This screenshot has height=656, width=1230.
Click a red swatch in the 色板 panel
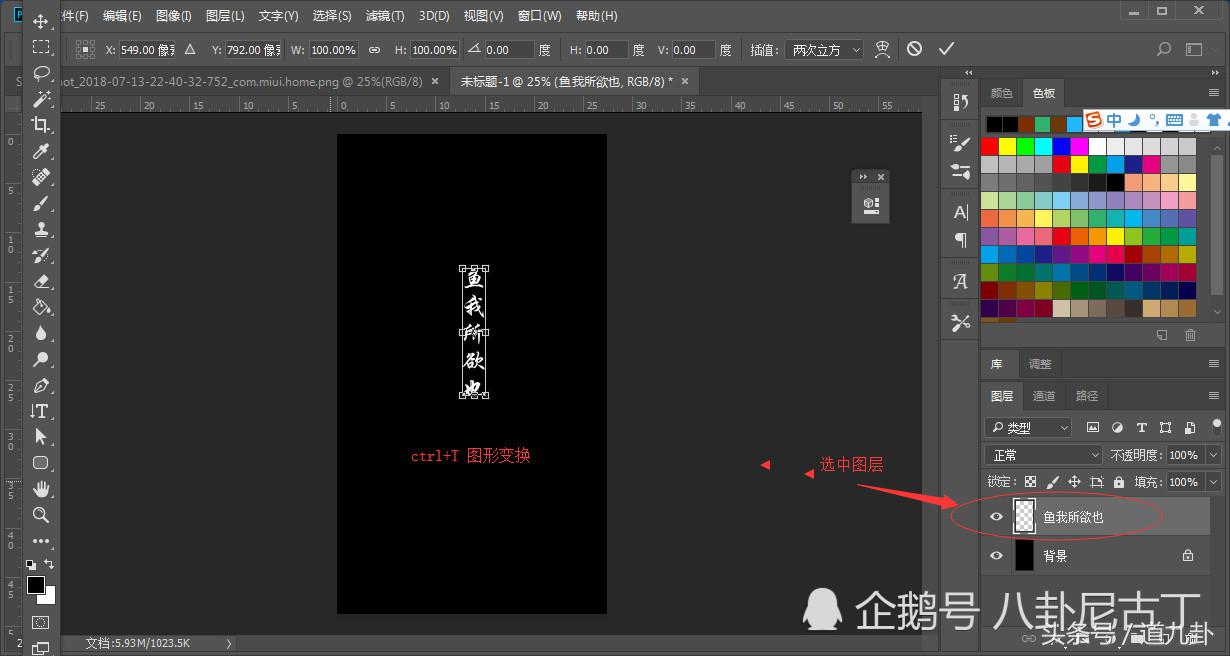pos(990,144)
